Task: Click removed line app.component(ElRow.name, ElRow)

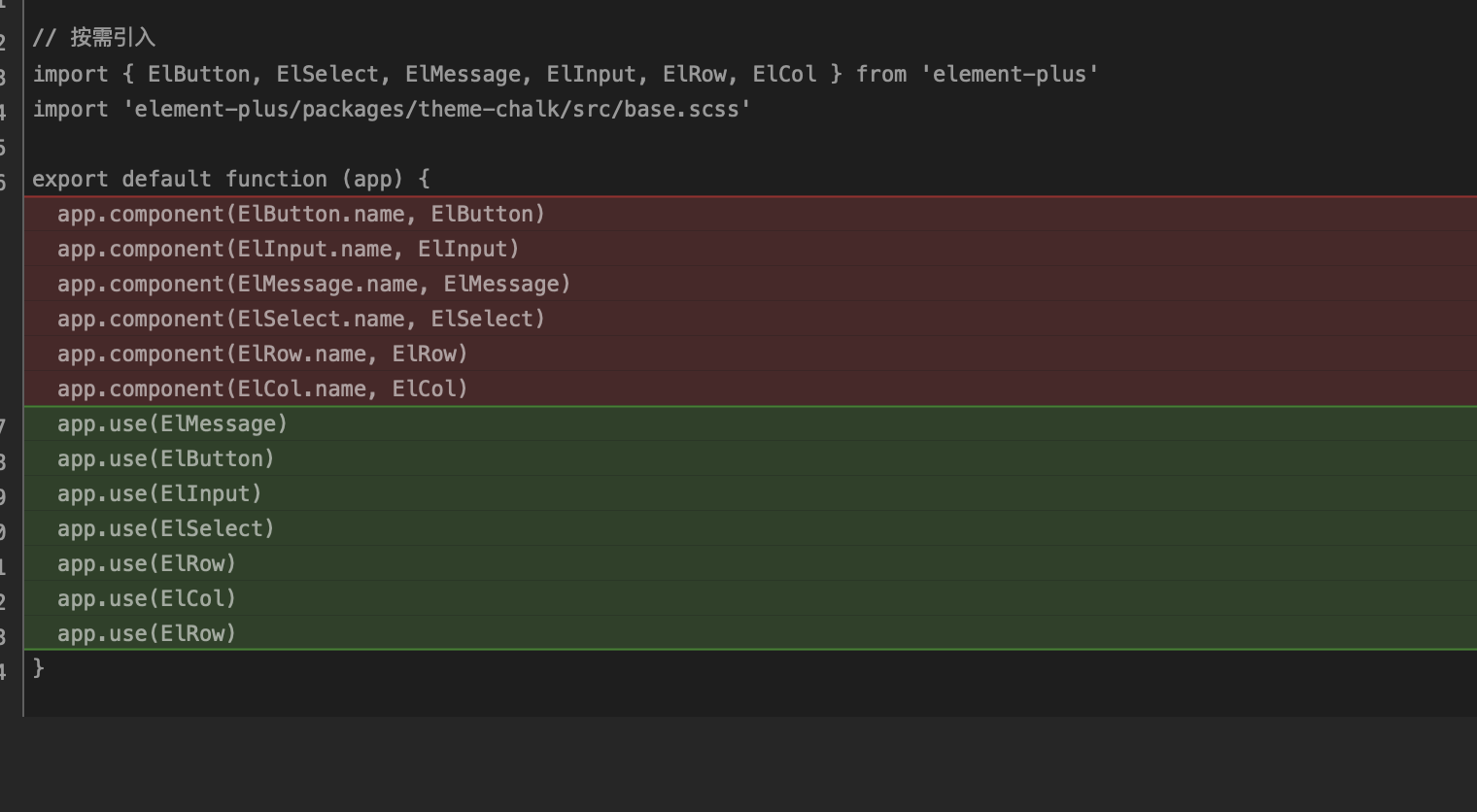Action: pos(262,355)
